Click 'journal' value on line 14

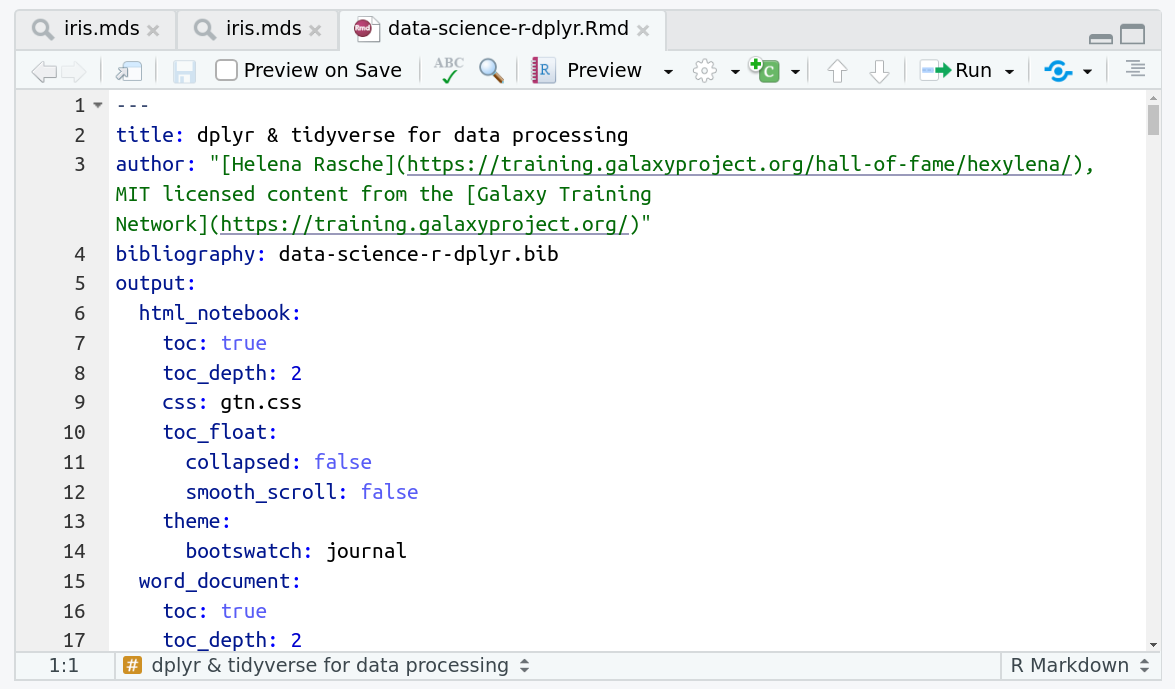[x=366, y=551]
